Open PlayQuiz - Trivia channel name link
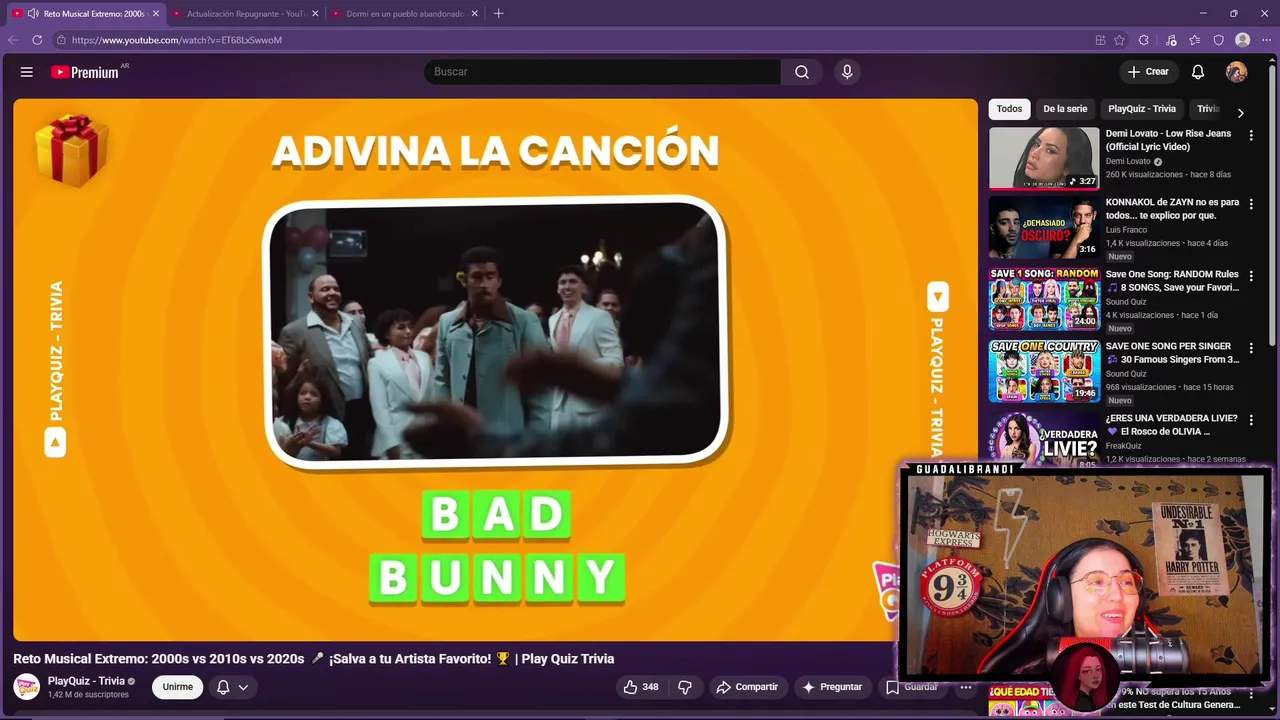The width and height of the screenshot is (1280, 720). pos(86,681)
